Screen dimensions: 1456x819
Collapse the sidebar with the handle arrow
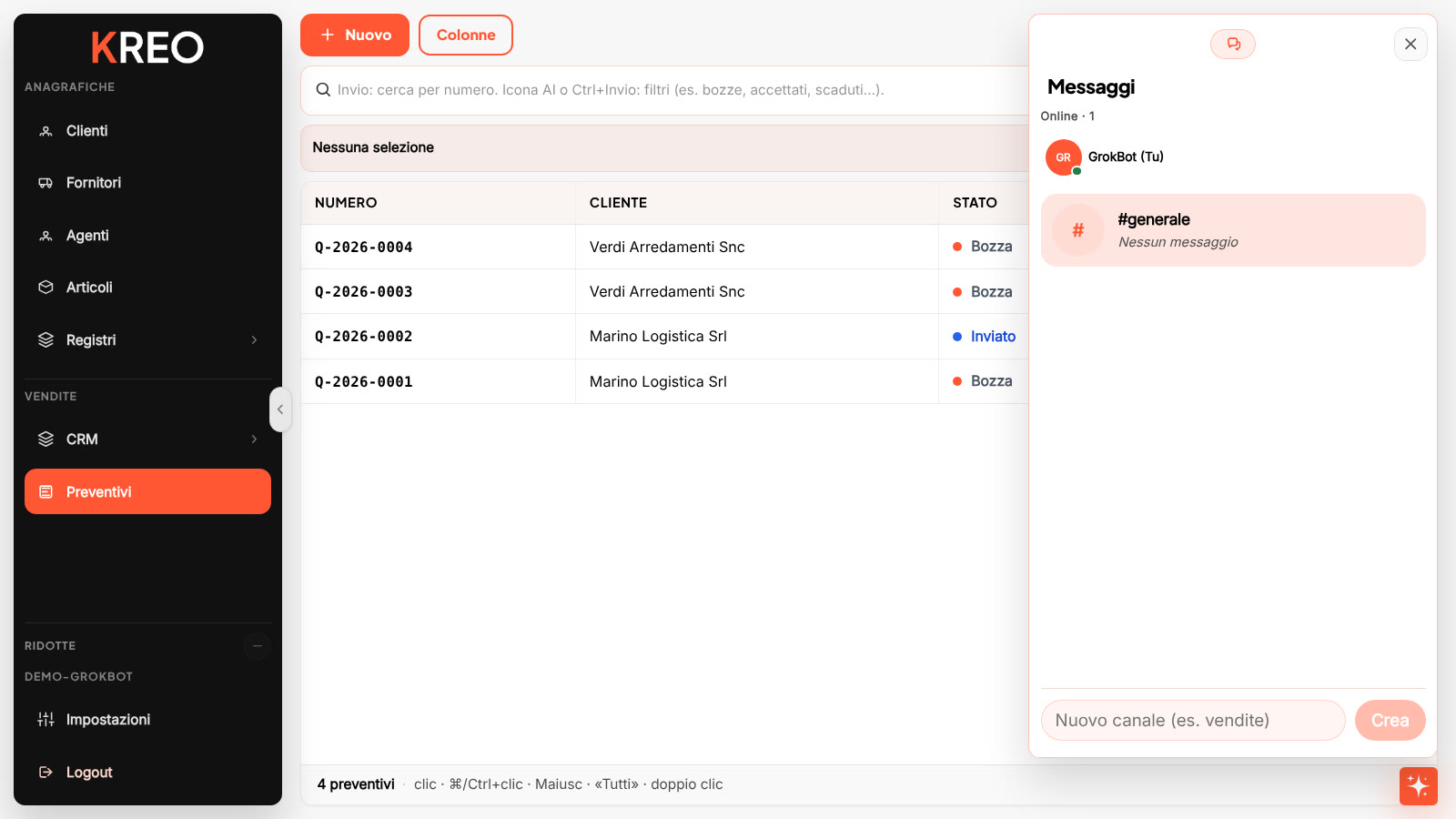point(280,409)
